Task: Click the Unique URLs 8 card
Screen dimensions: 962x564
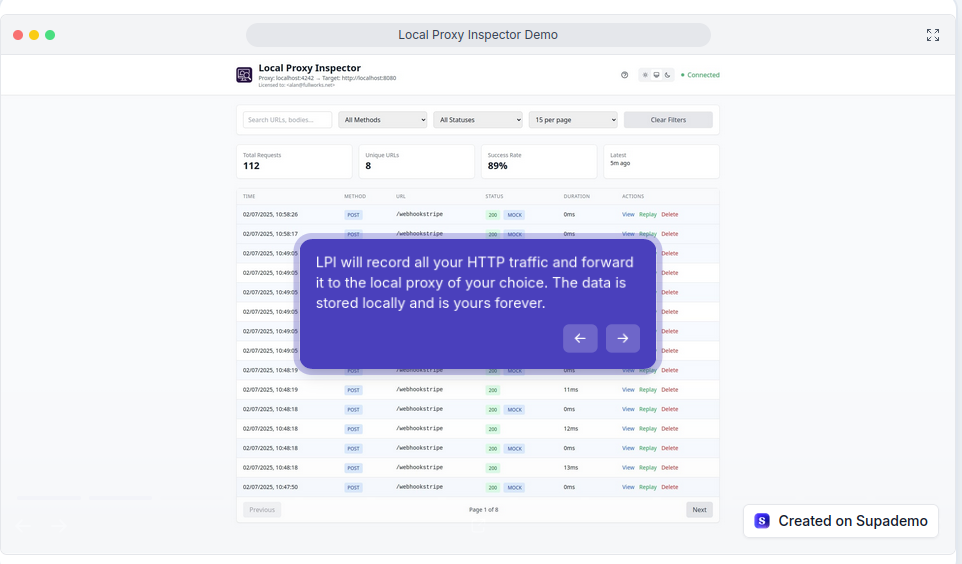Action: point(417,161)
